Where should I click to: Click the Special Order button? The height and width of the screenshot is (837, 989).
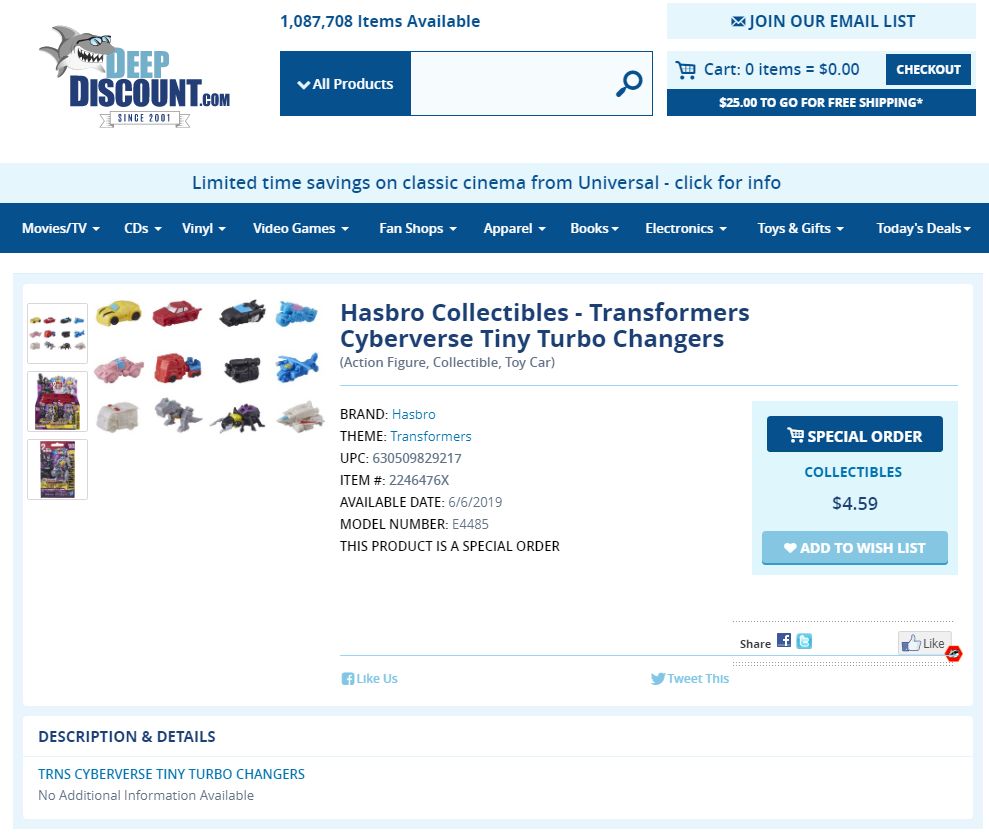[855, 434]
